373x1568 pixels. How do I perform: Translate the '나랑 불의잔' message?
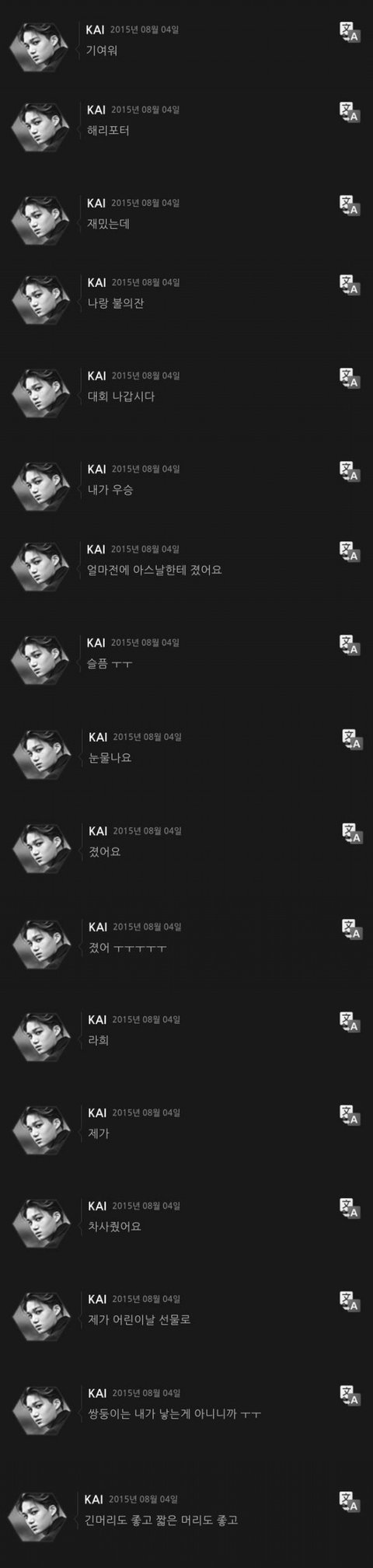click(350, 285)
